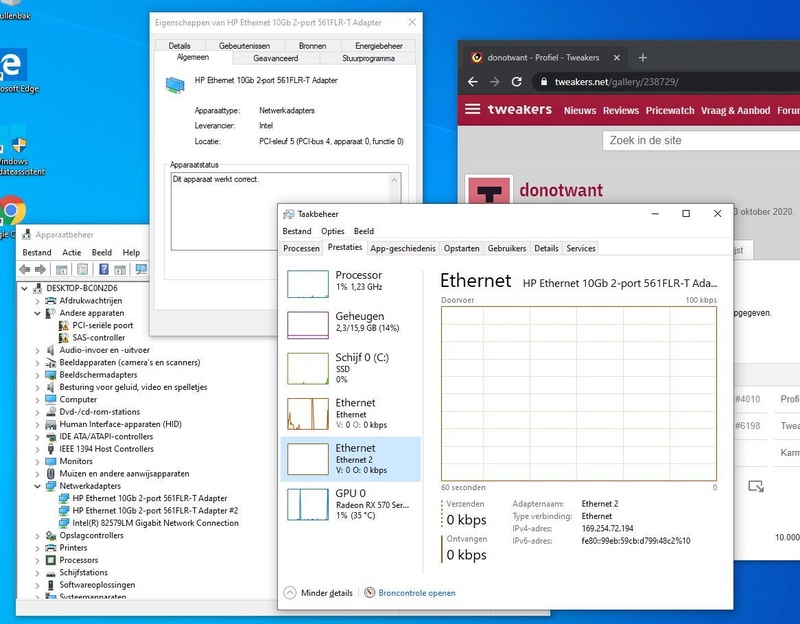Open a new Chrome tab with the plus
This screenshot has height=624, width=800.
[x=643, y=58]
